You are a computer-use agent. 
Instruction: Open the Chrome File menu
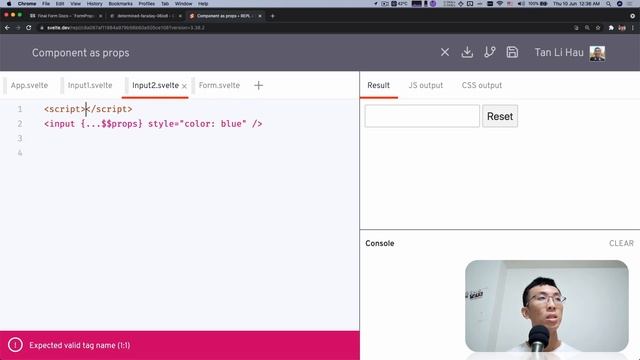point(46,4)
